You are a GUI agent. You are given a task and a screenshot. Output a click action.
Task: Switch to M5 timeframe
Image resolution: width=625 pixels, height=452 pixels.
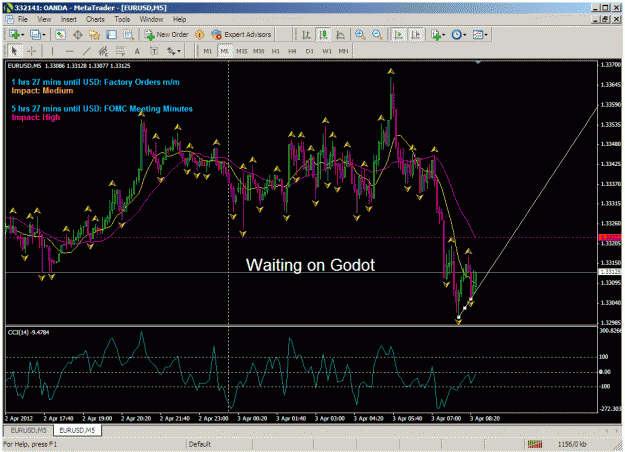225,51
